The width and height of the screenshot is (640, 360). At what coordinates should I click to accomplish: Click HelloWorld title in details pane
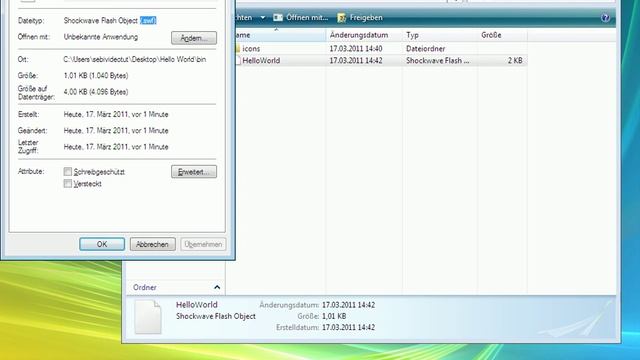pyautogui.click(x=197, y=304)
